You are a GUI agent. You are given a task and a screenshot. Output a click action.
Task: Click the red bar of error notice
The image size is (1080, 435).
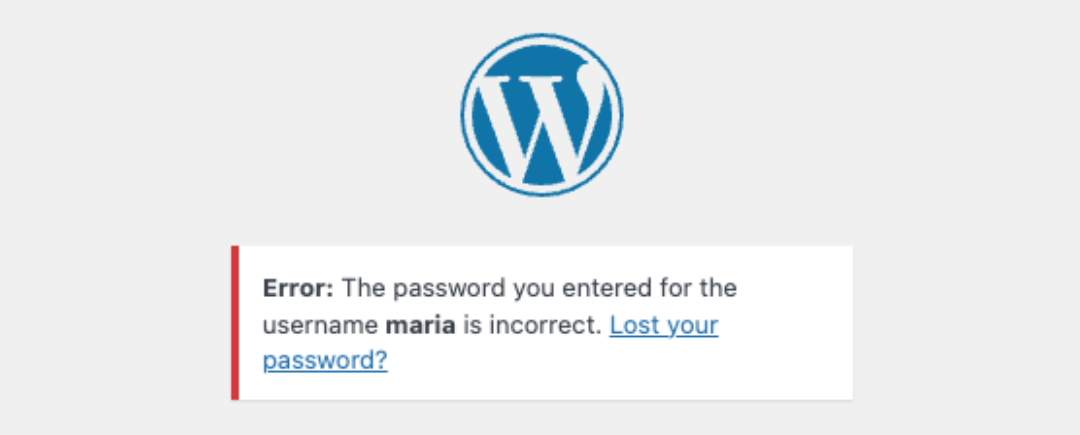pyautogui.click(x=235, y=322)
